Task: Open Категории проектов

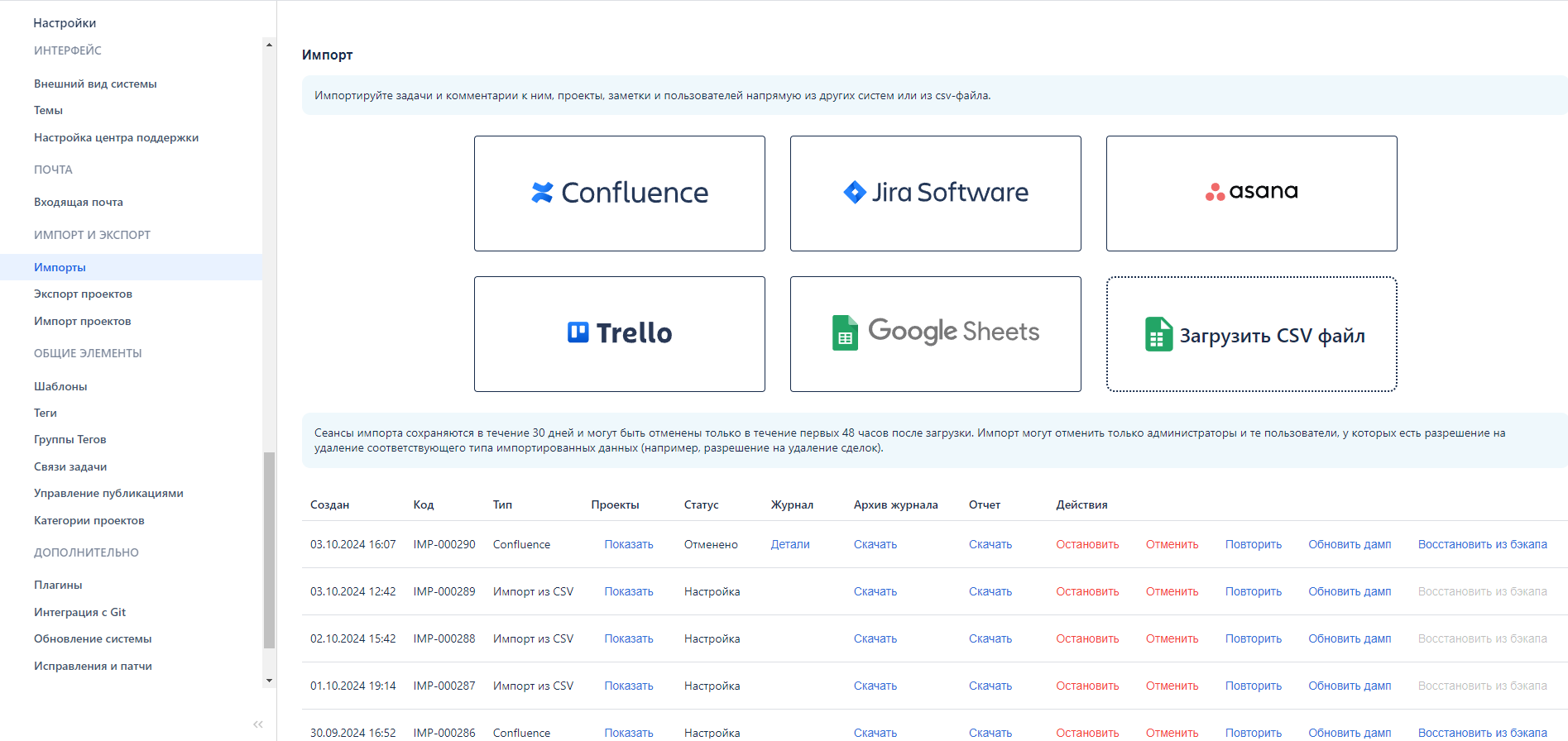Action: (x=89, y=520)
